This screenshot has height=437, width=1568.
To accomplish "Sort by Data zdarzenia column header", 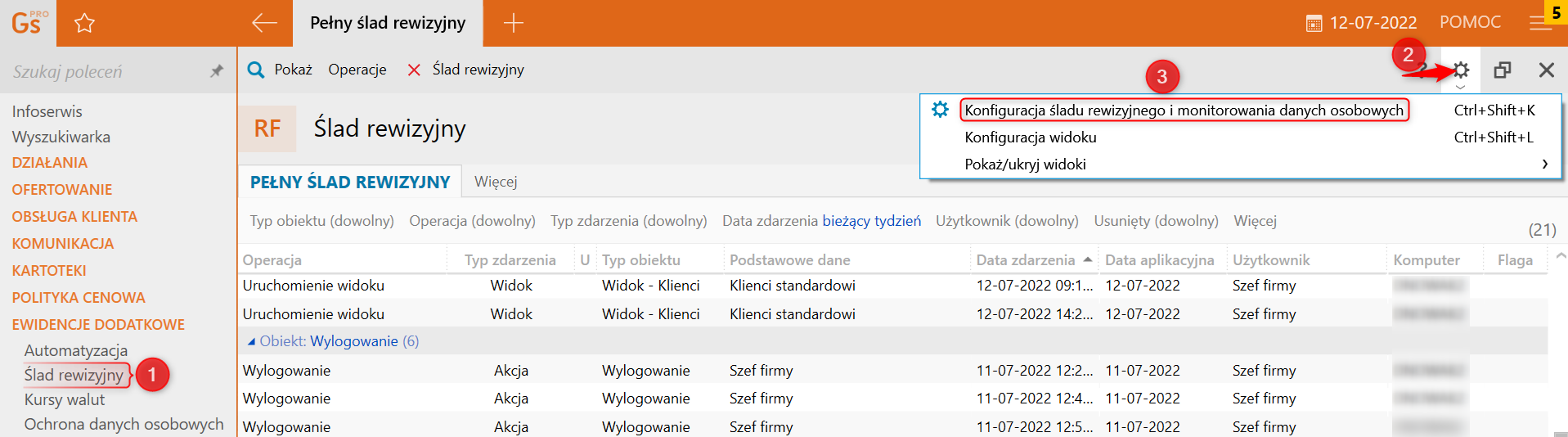I will click(1033, 260).
